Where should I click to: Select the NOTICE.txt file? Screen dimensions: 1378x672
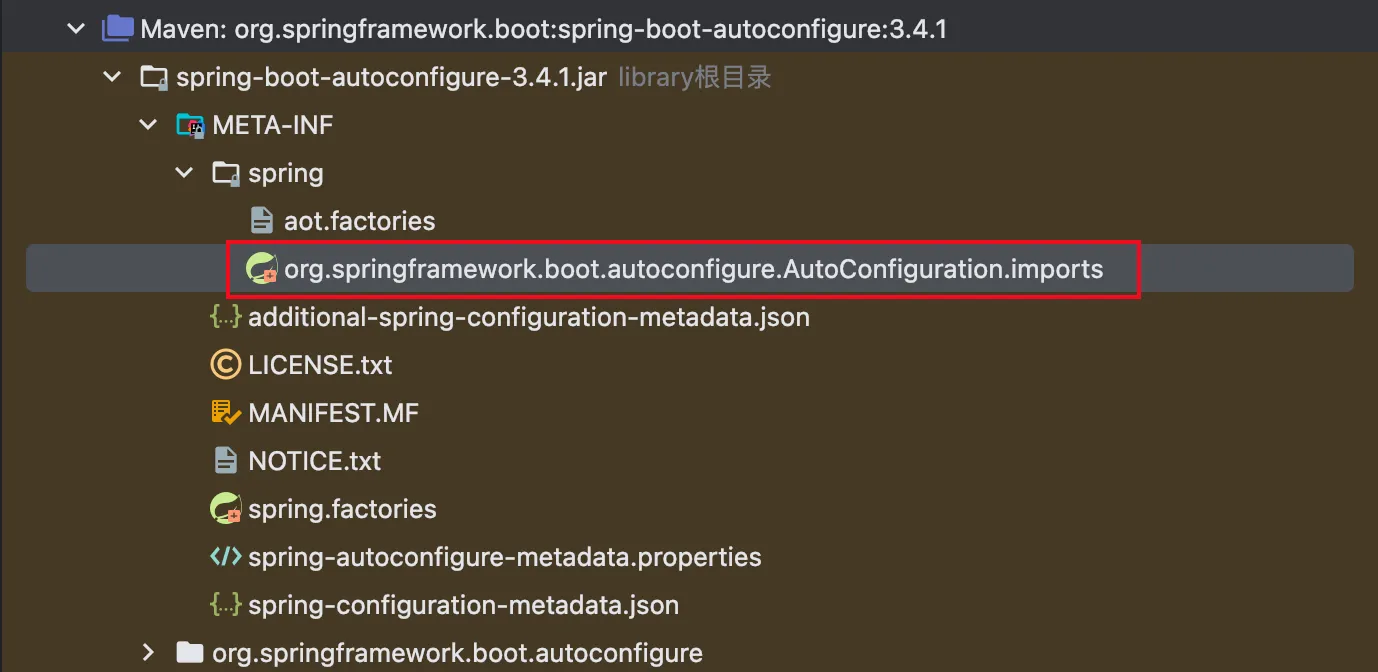[x=315, y=460]
